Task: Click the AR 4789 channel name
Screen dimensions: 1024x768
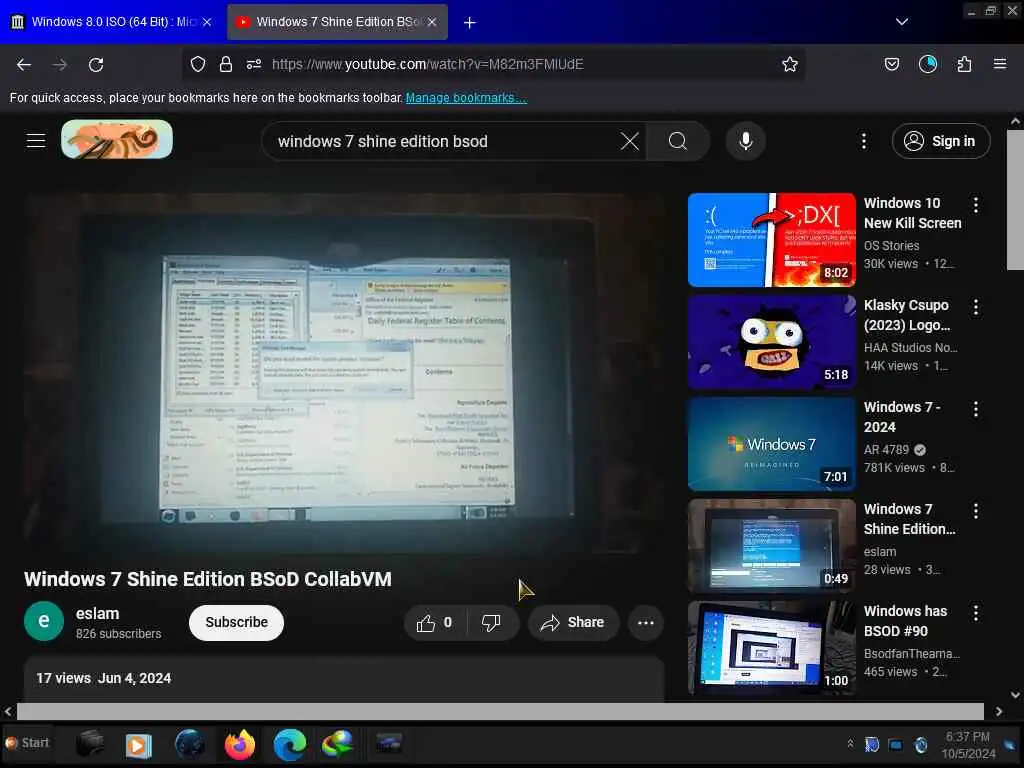Action: pyautogui.click(x=886, y=449)
